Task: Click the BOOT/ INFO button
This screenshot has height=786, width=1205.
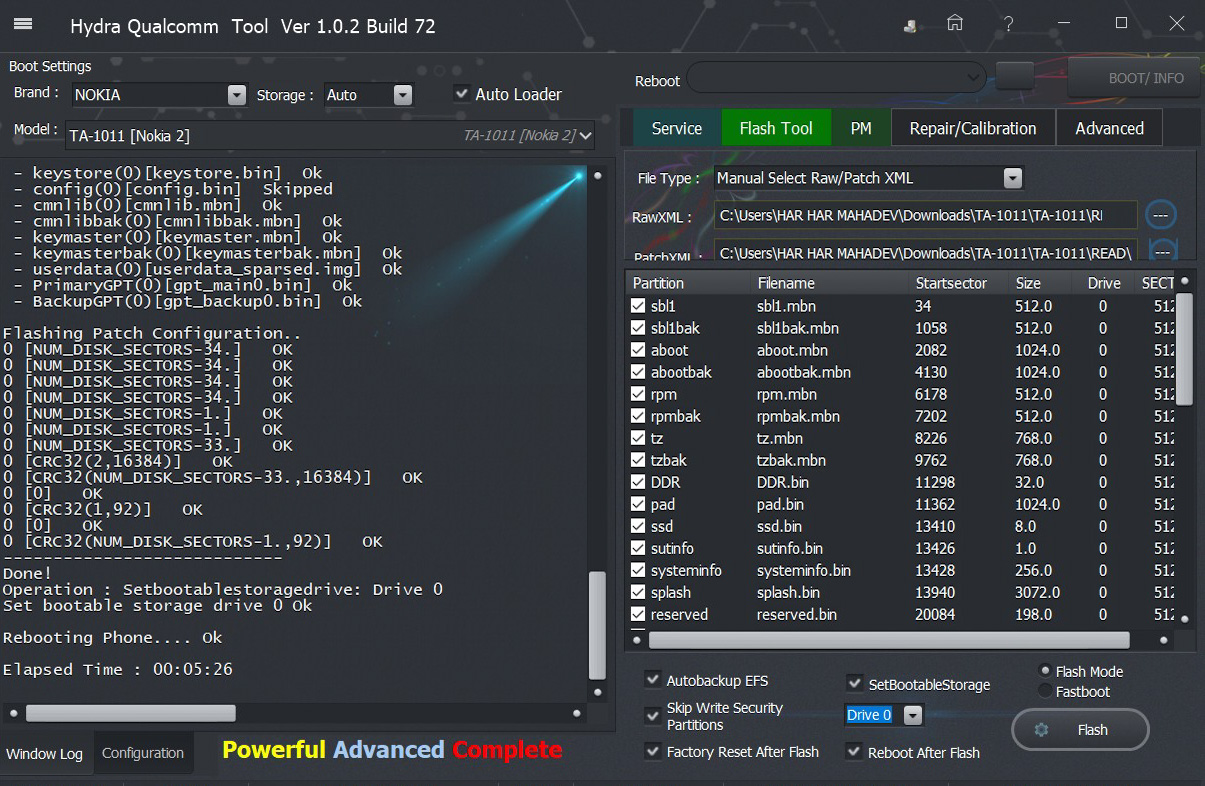Action: coord(1134,78)
